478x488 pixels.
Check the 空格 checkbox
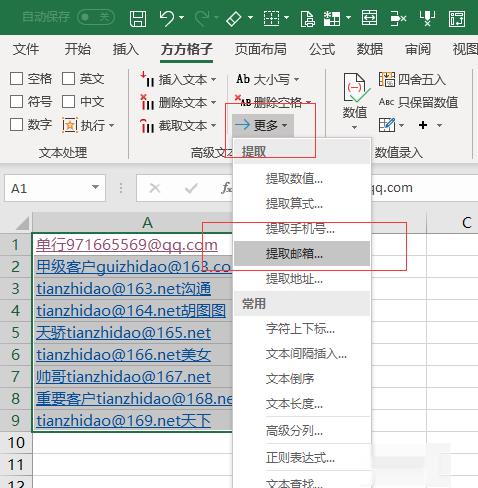(x=16, y=79)
